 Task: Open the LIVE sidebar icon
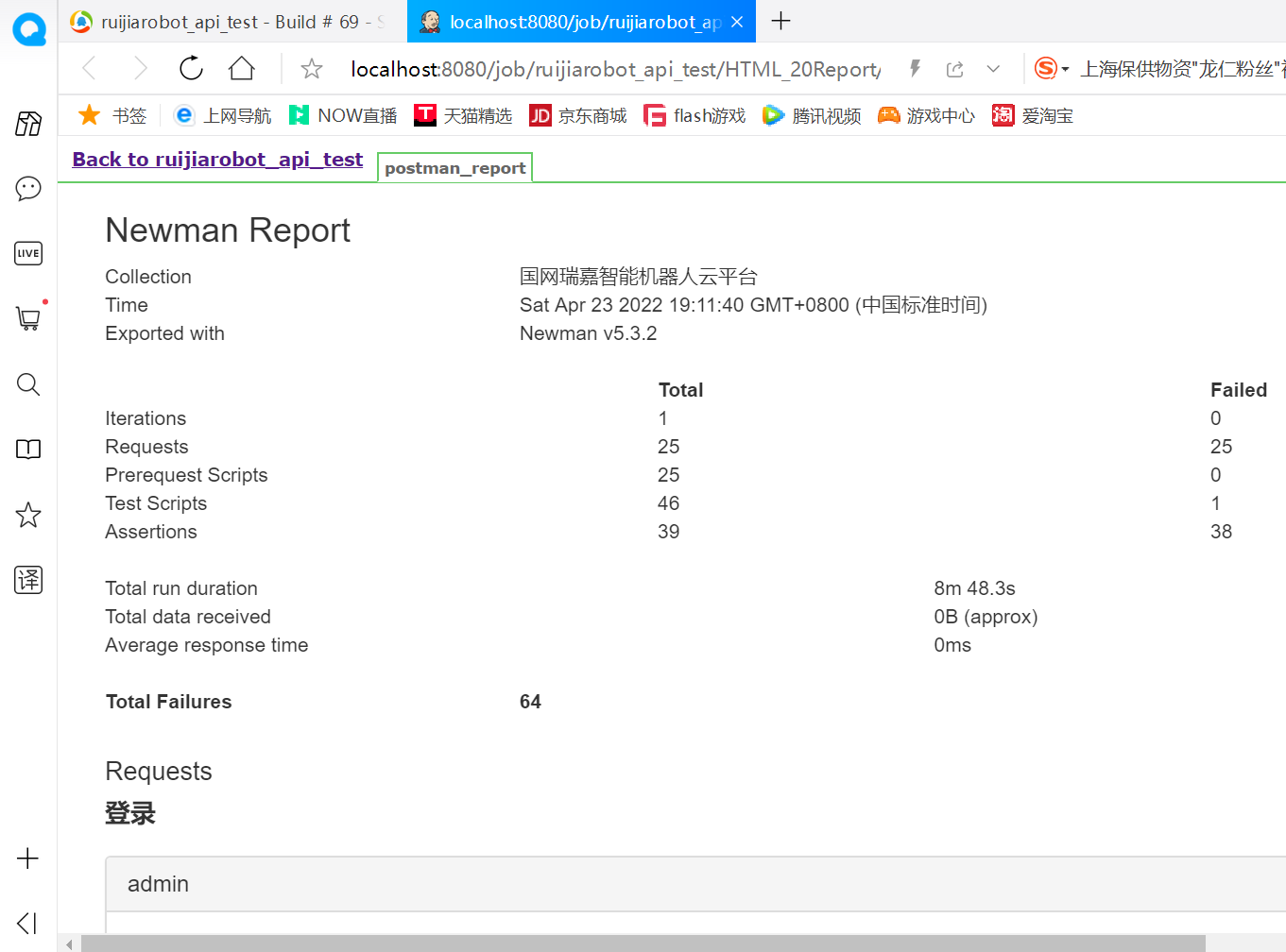coord(28,253)
